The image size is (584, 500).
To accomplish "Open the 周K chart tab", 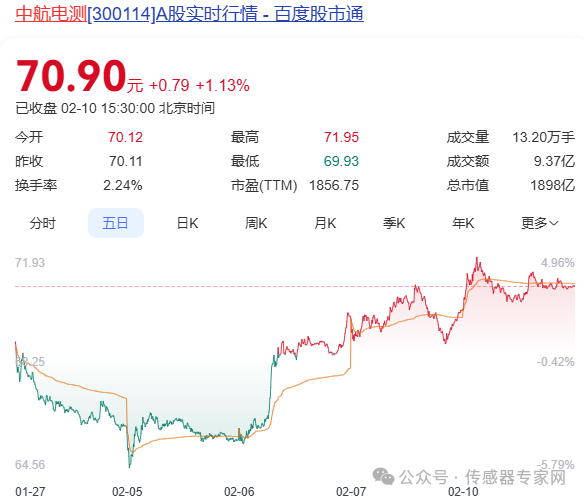I will coord(256,223).
